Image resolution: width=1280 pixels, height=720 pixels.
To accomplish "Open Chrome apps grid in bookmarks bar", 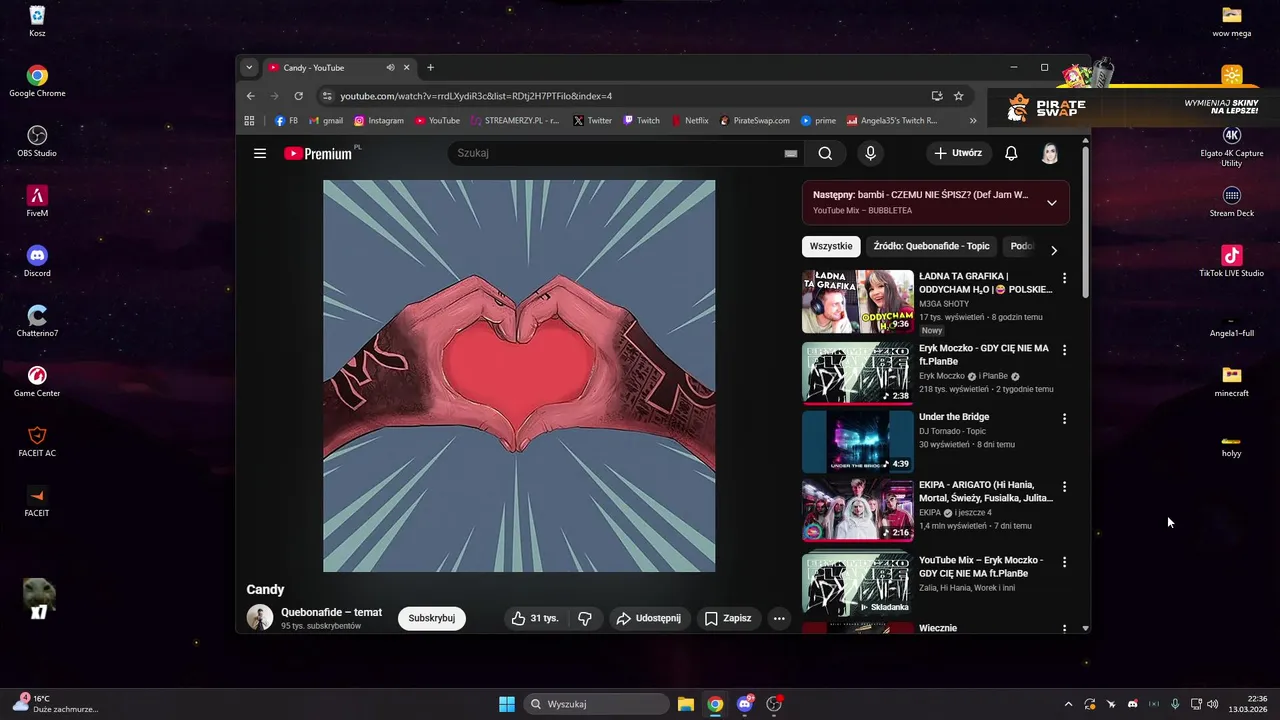I will (x=250, y=120).
